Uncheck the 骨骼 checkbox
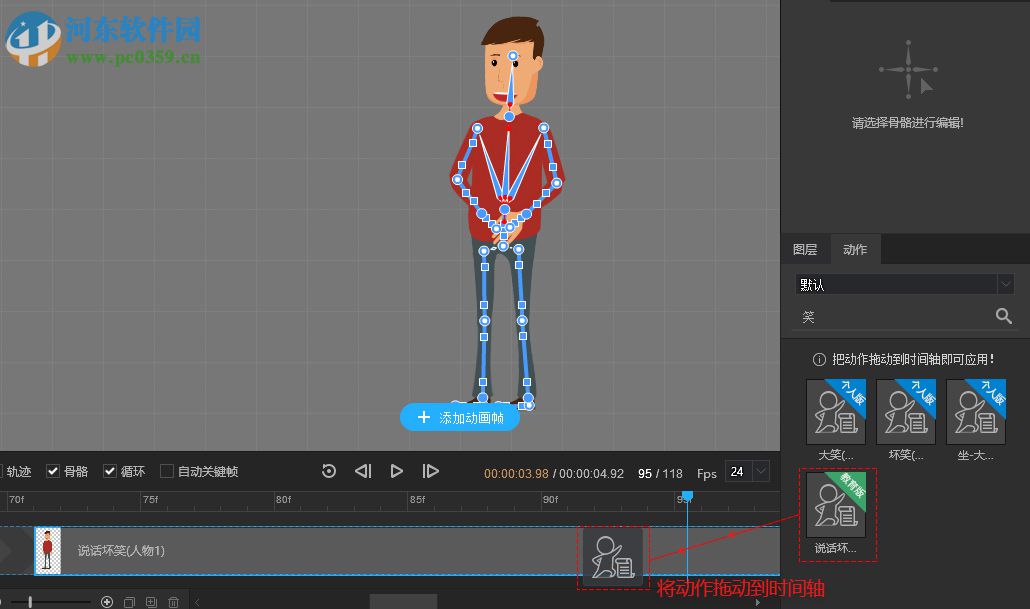1030x609 pixels. pyautogui.click(x=54, y=471)
